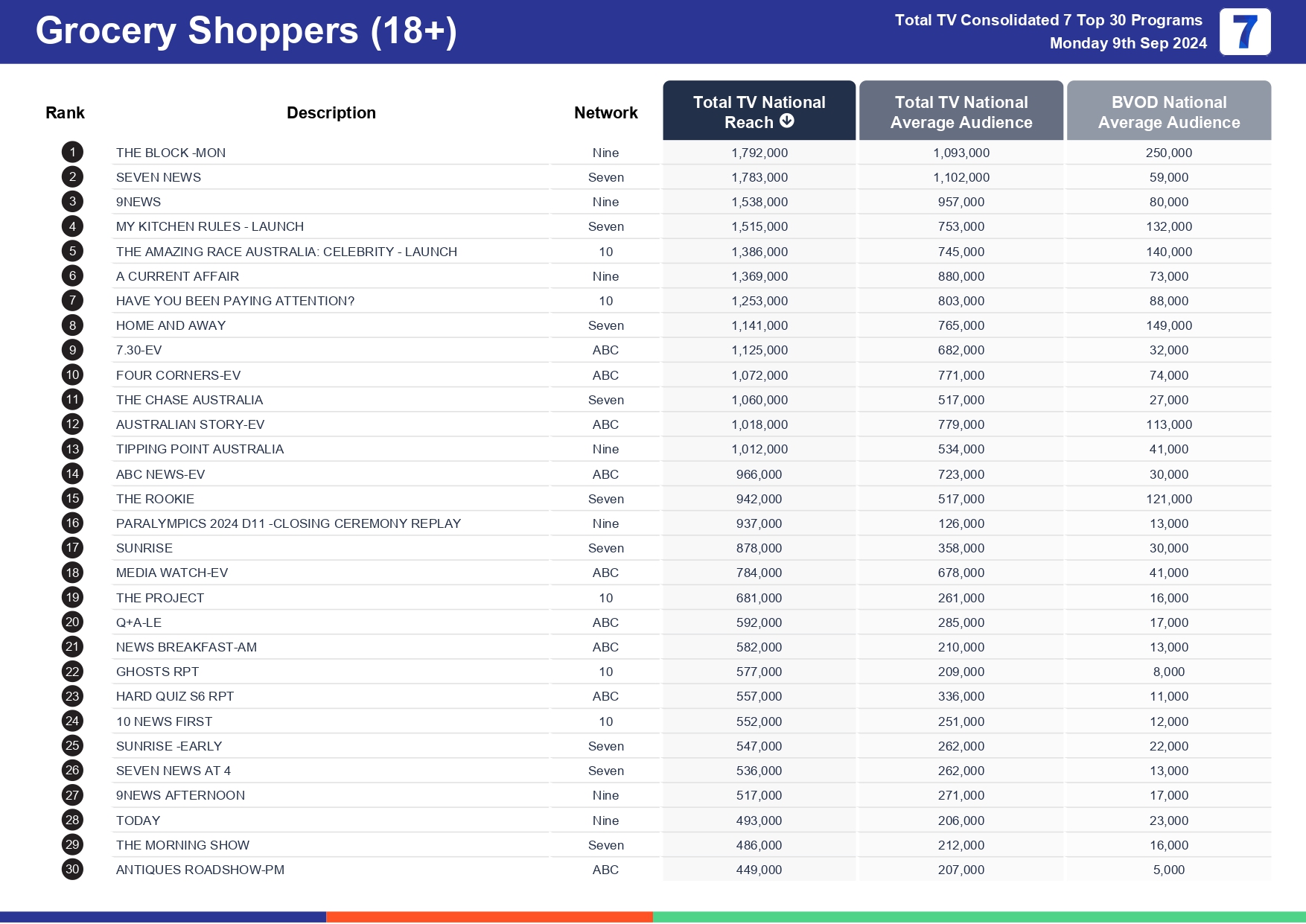Image resolution: width=1306 pixels, height=924 pixels.
Task: Select BVOD National Average Audience header
Action: click(1168, 112)
